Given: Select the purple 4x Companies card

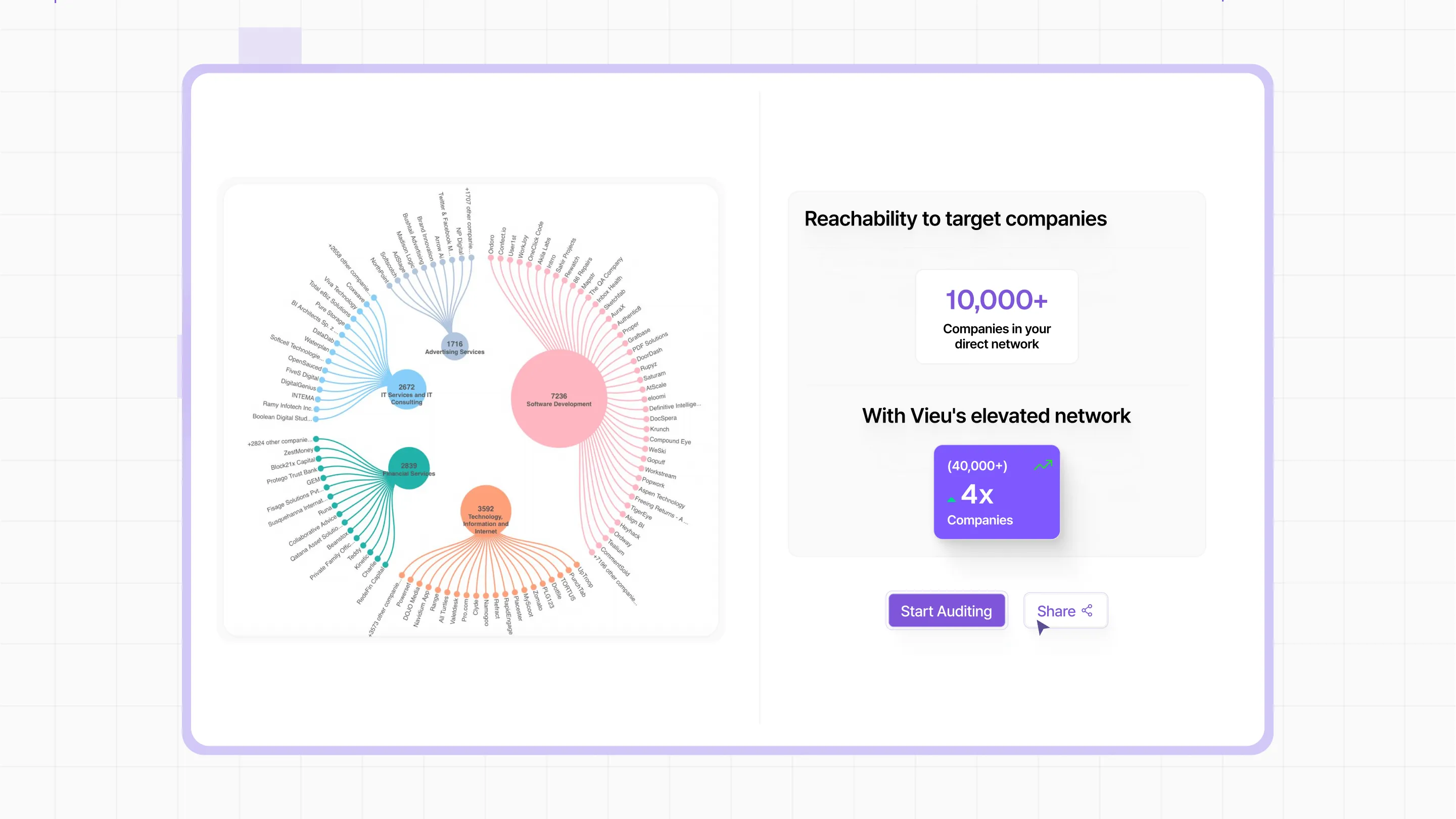Looking at the screenshot, I should click(x=997, y=492).
